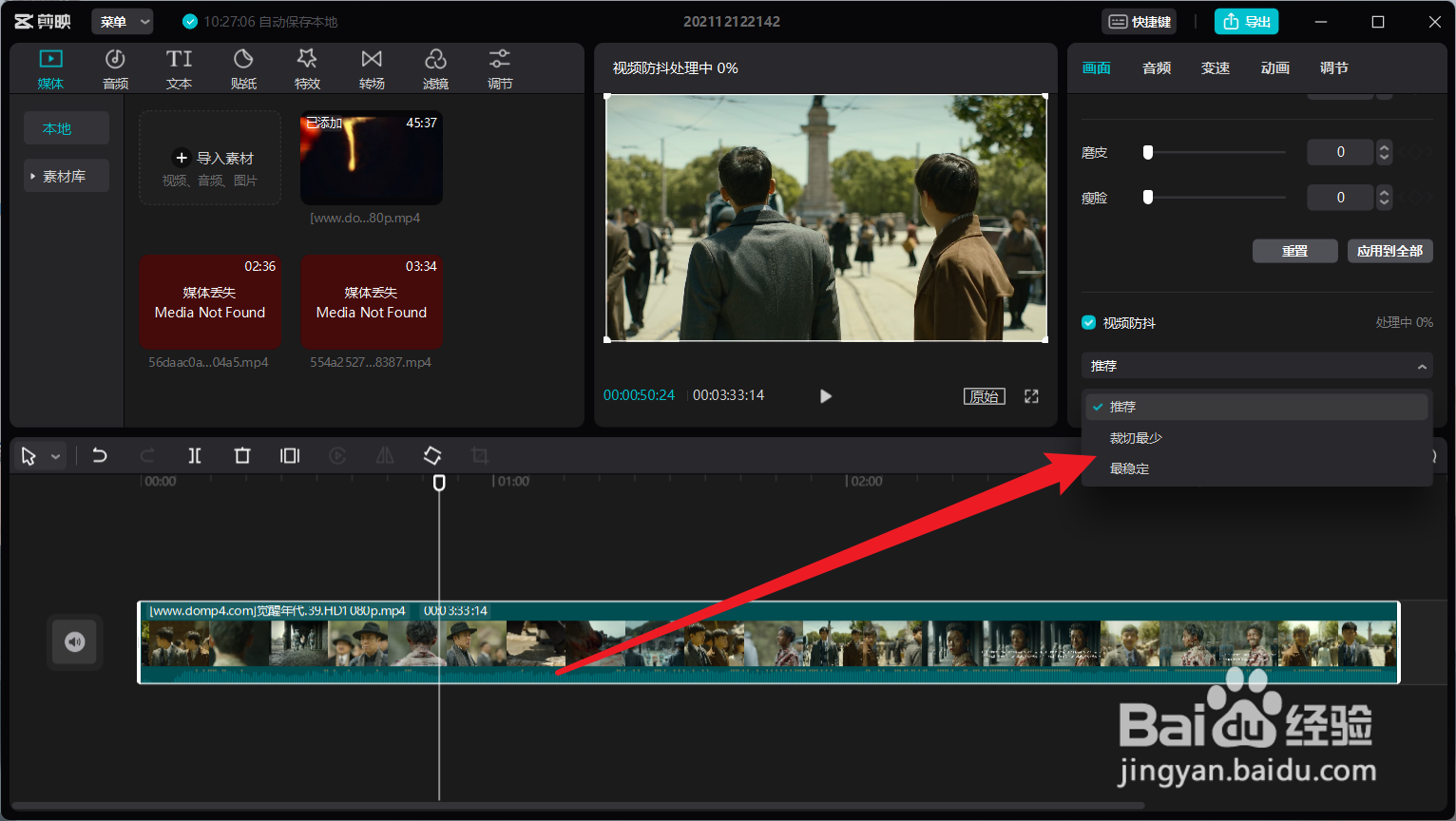Click the 瘦脸 value input field
1456x821 pixels.
click(x=1340, y=198)
